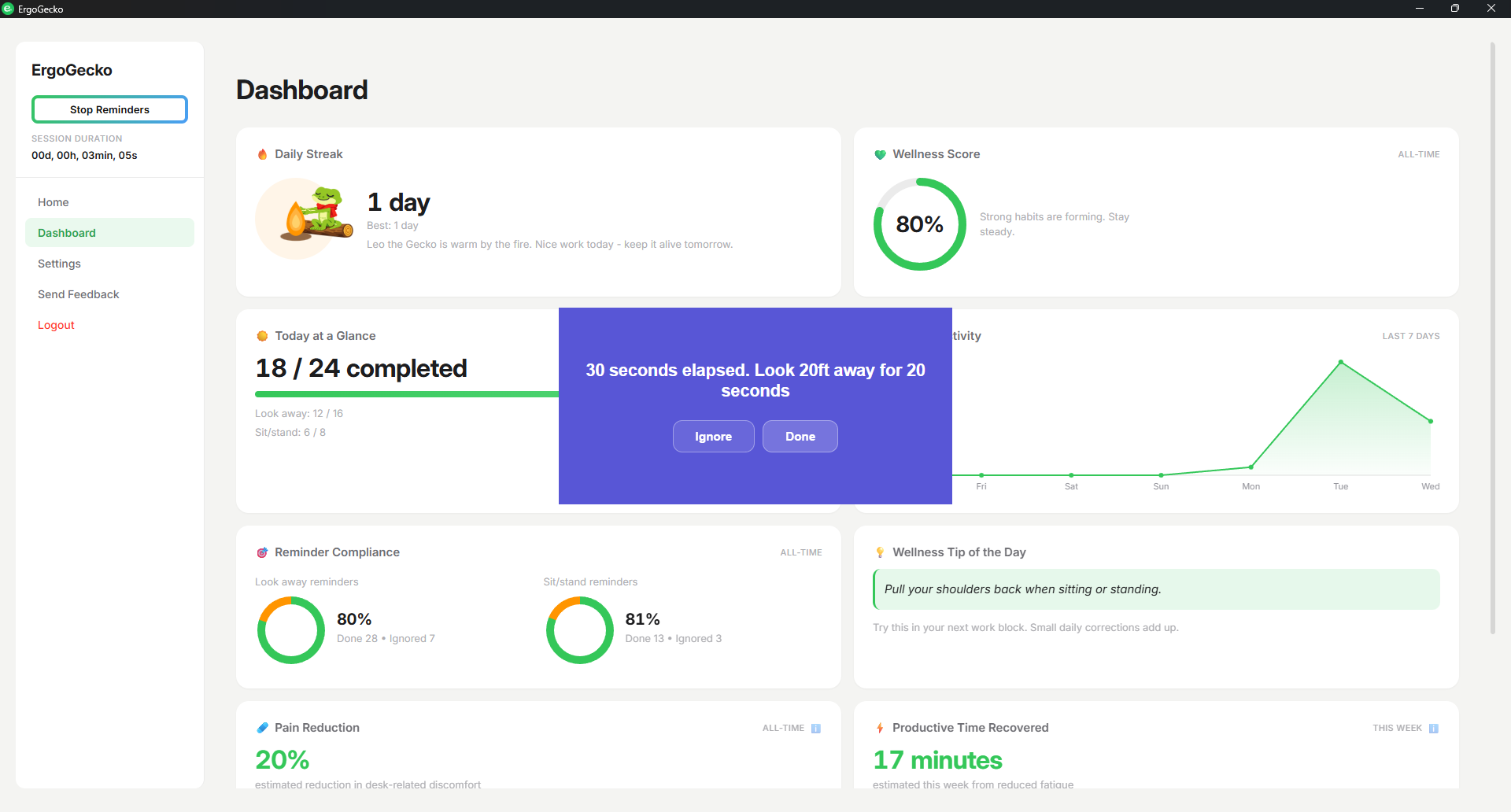Click the green completed progress bar
Viewport: 1511px width, 812px height.
point(406,394)
